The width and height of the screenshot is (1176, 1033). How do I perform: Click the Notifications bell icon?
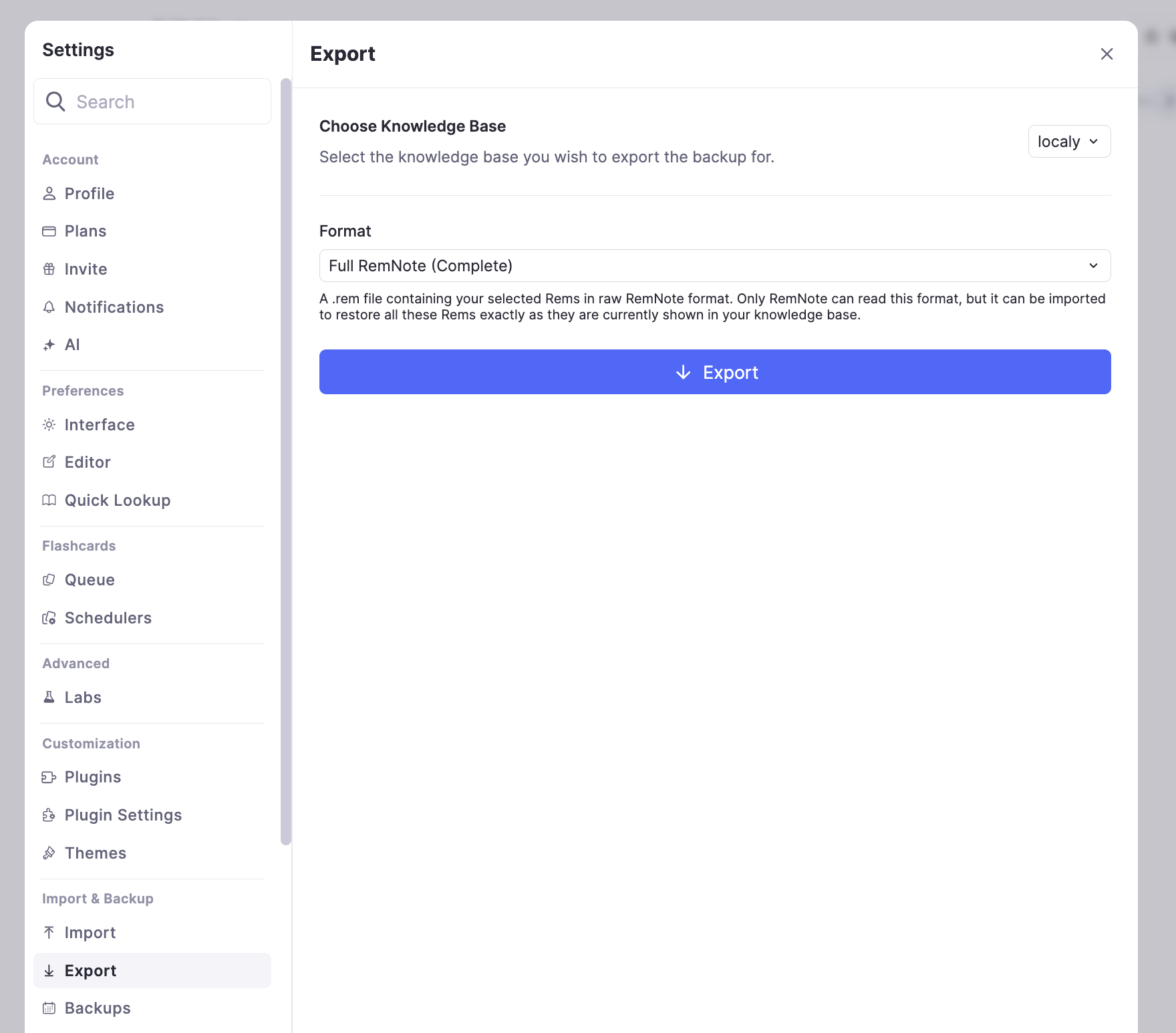pyautogui.click(x=49, y=307)
